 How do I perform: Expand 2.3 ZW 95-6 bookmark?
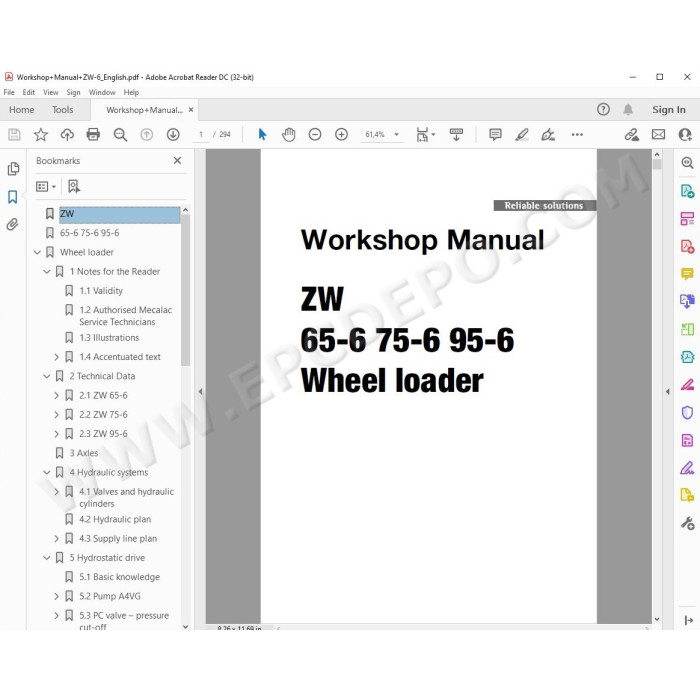56,433
